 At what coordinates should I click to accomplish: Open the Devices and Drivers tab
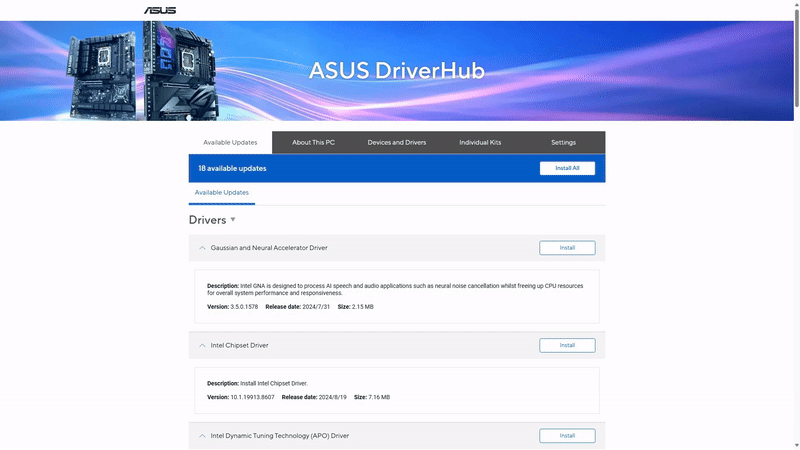(396, 142)
